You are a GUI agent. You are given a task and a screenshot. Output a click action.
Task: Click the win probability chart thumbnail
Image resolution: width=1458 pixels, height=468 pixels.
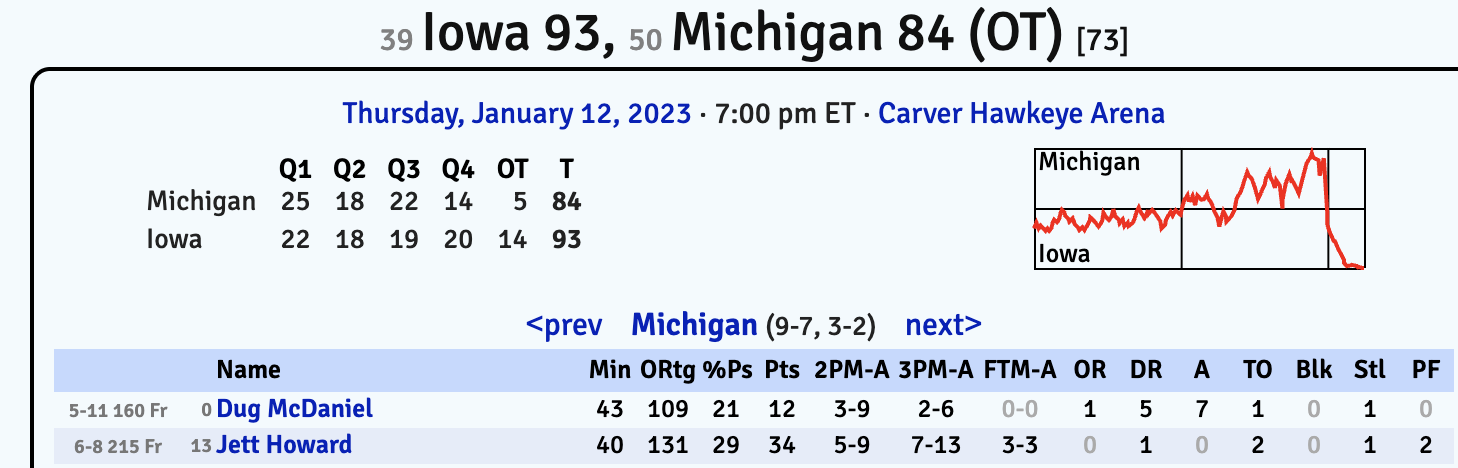click(x=1199, y=209)
